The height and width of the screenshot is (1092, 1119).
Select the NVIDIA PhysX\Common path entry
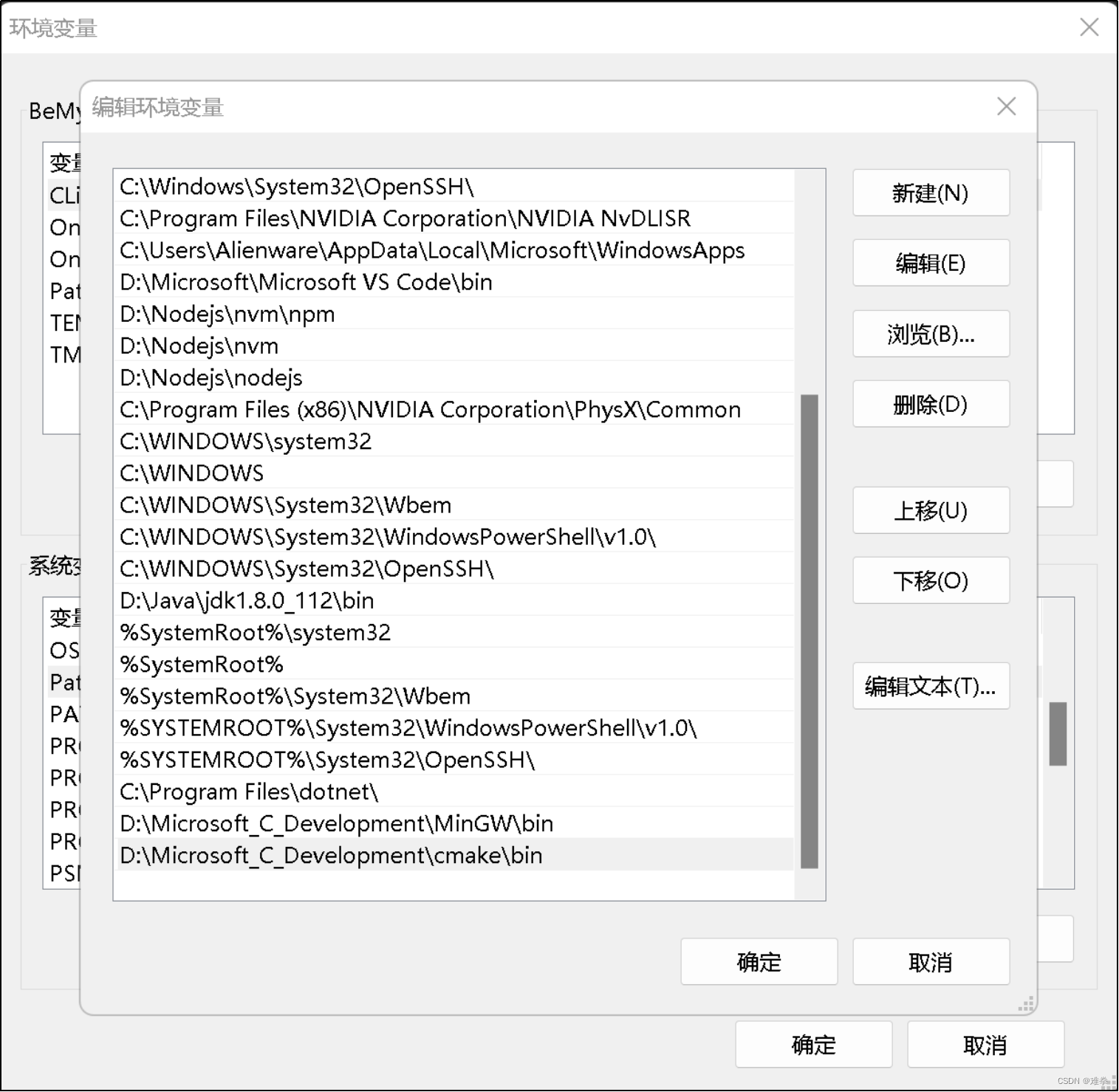click(456, 409)
